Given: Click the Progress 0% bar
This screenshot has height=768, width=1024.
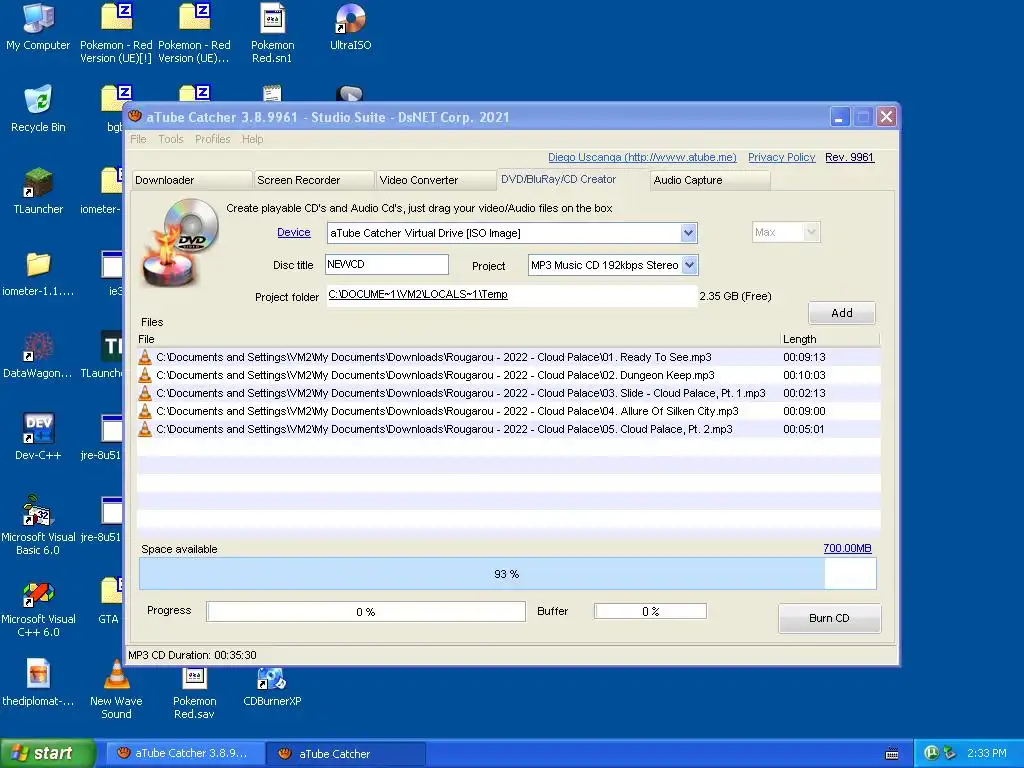Looking at the screenshot, I should click(x=366, y=612).
